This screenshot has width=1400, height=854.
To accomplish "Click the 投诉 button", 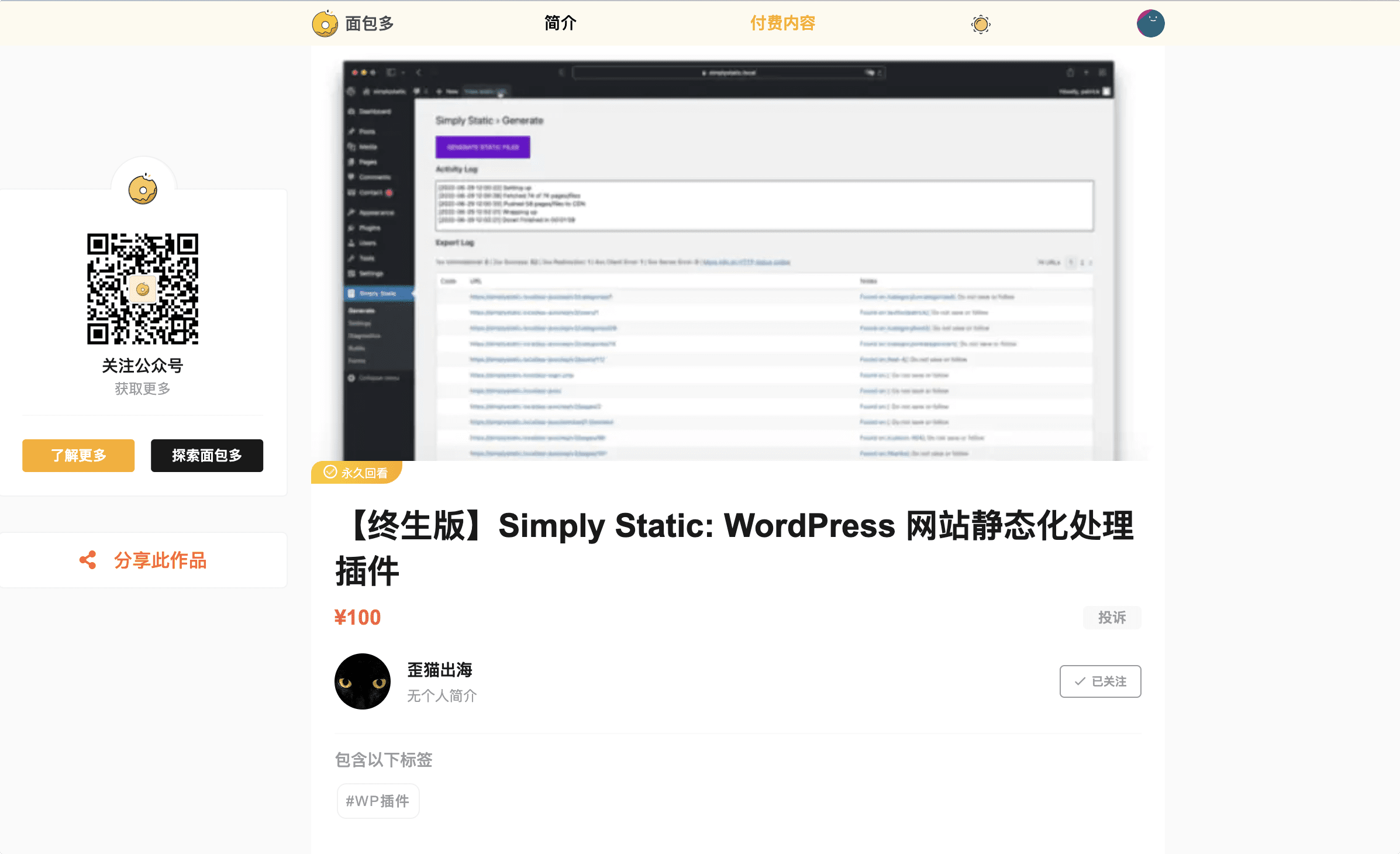I will (1112, 617).
